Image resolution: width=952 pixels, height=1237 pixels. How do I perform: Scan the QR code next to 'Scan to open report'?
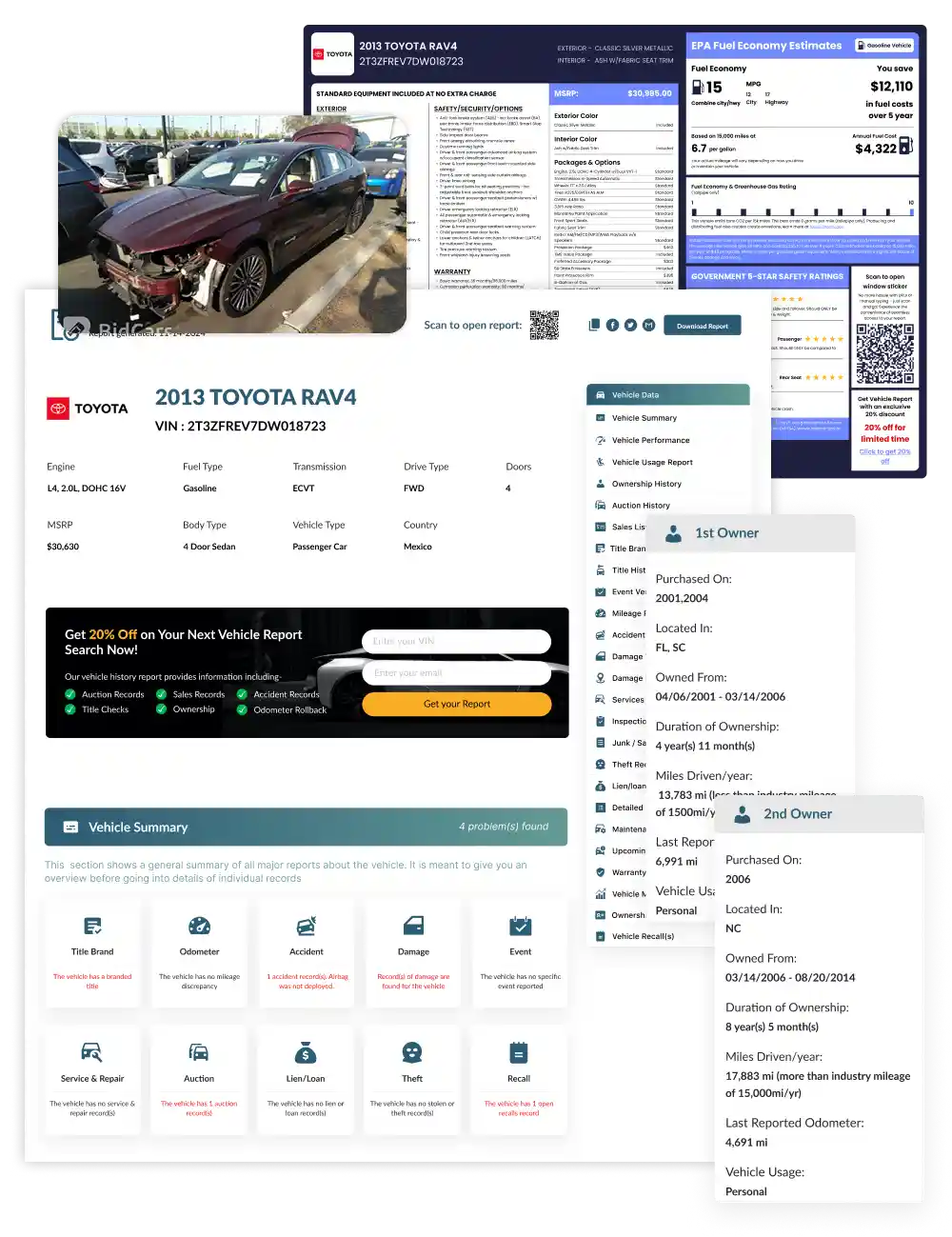tap(545, 325)
